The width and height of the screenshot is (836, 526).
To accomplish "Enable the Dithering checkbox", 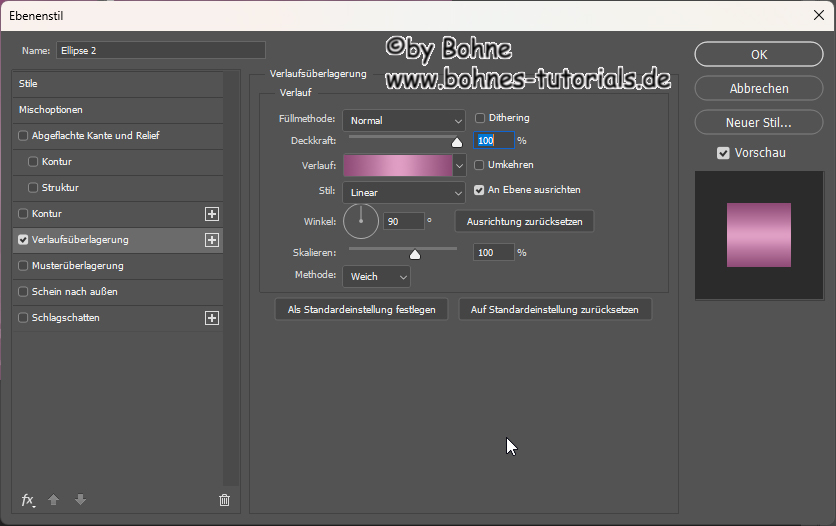I will click(480, 118).
